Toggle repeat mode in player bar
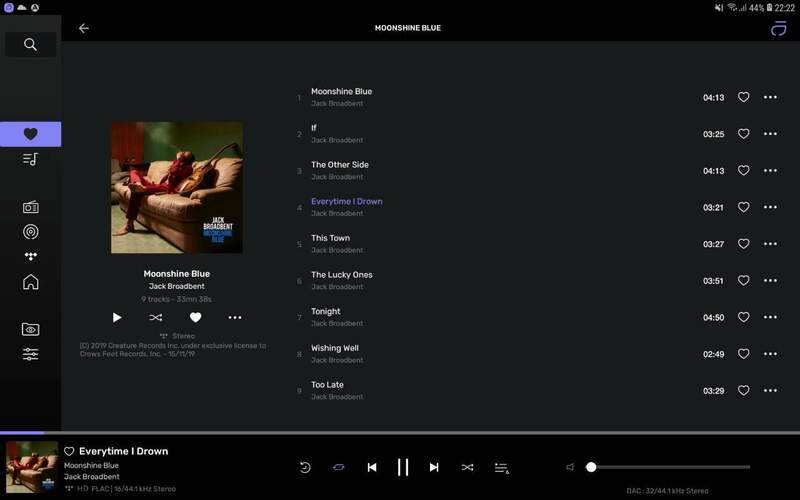Image resolution: width=800 pixels, height=500 pixels. (x=339, y=467)
